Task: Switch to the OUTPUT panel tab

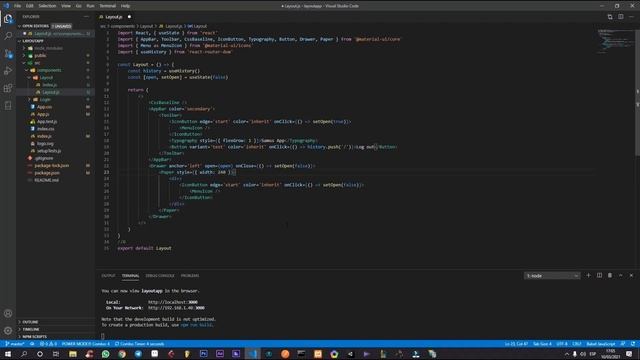Action: coord(108,276)
